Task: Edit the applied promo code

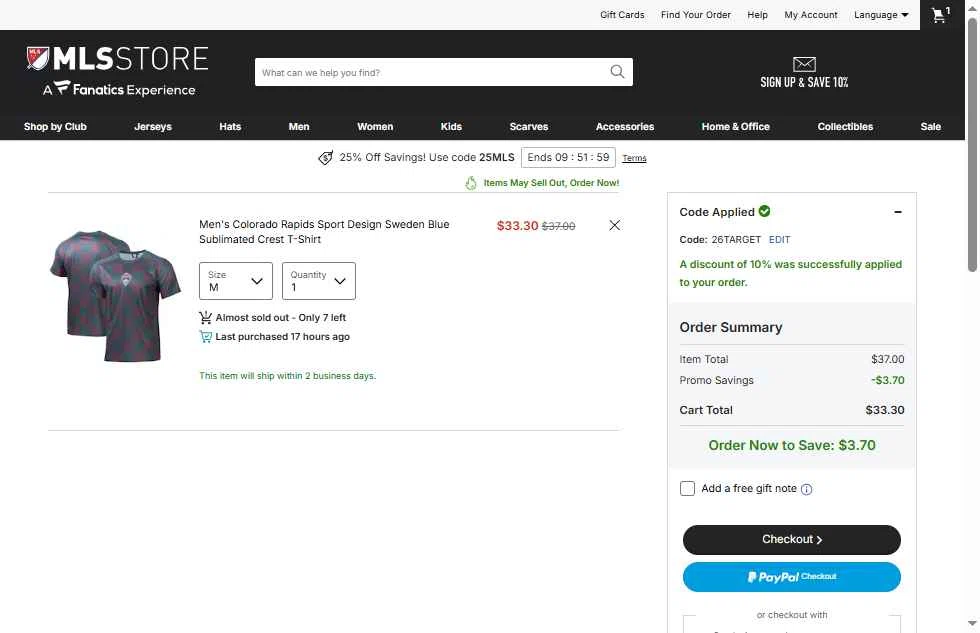Action: pos(779,239)
